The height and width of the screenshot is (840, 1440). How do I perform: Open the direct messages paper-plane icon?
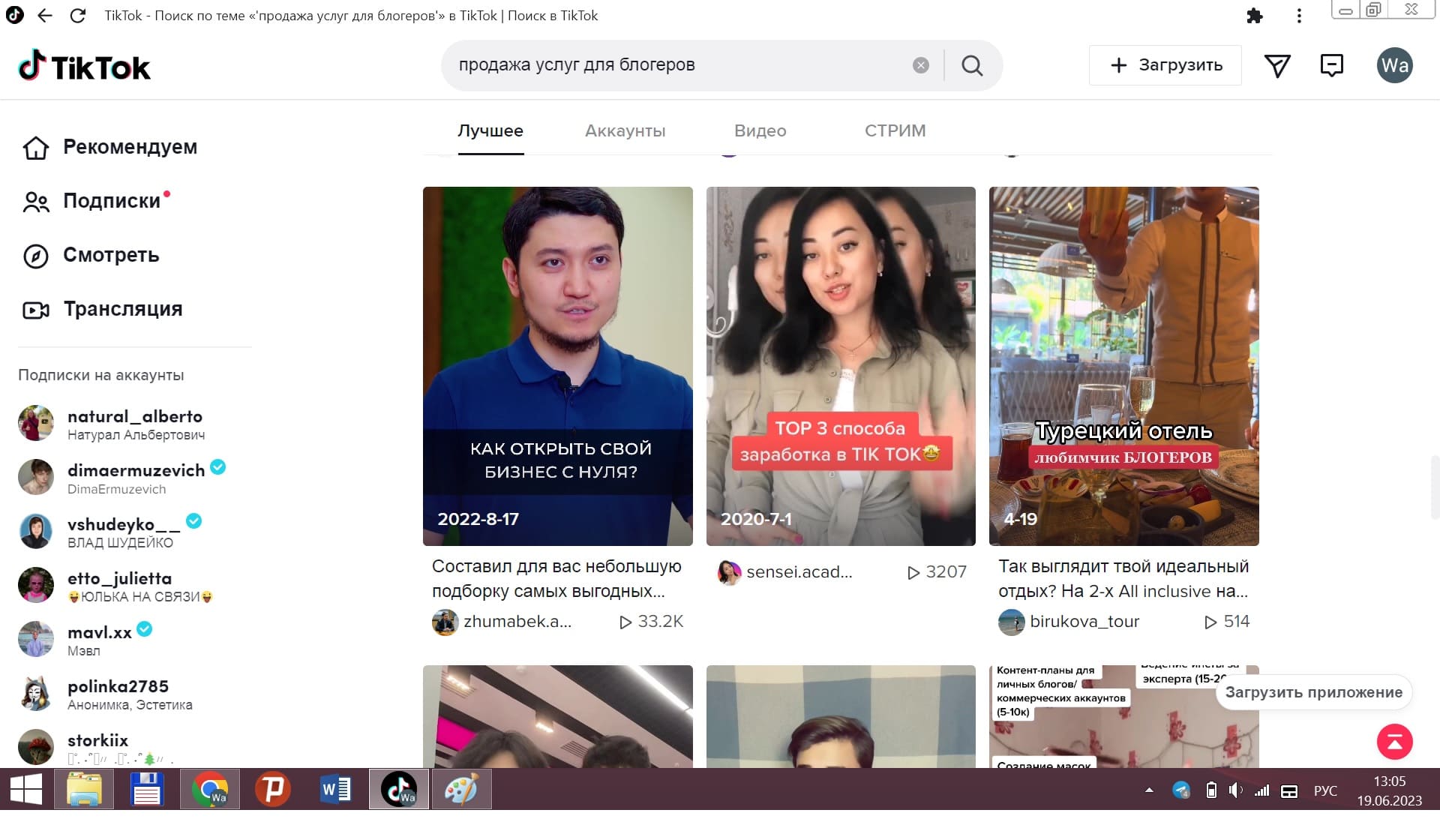point(1277,65)
